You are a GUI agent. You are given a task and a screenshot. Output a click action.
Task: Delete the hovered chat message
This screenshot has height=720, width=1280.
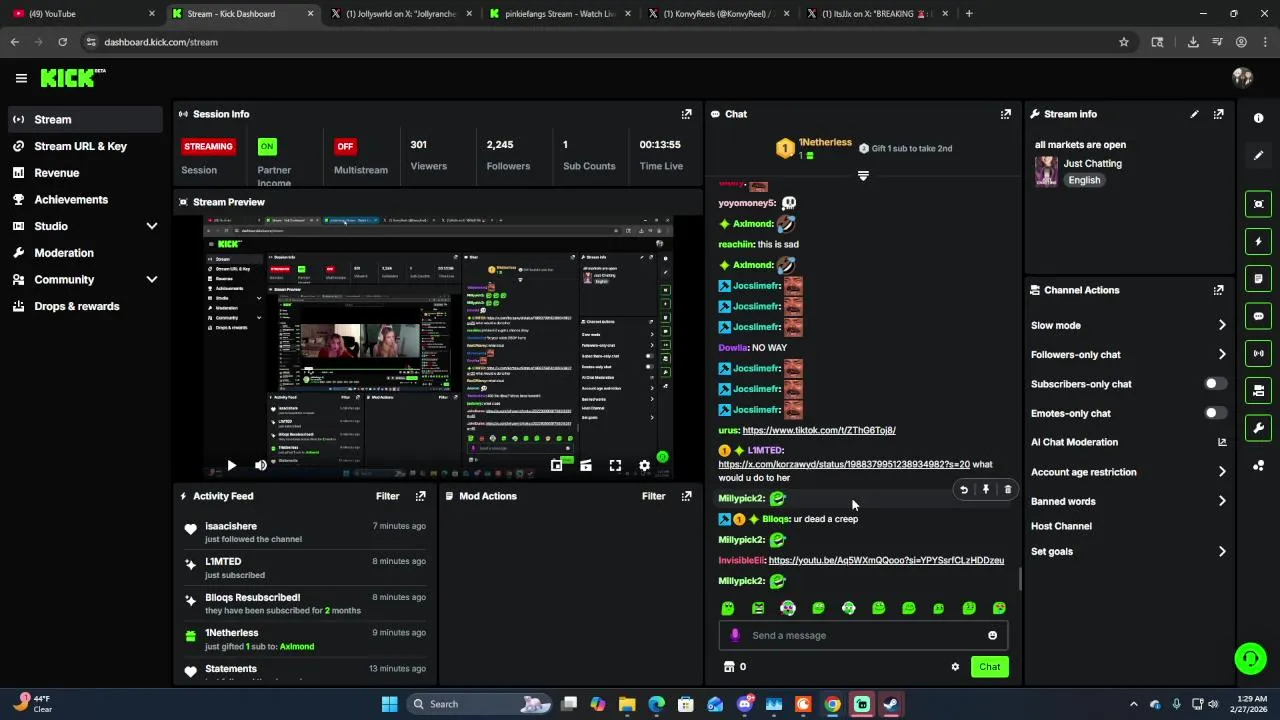tap(1007, 490)
